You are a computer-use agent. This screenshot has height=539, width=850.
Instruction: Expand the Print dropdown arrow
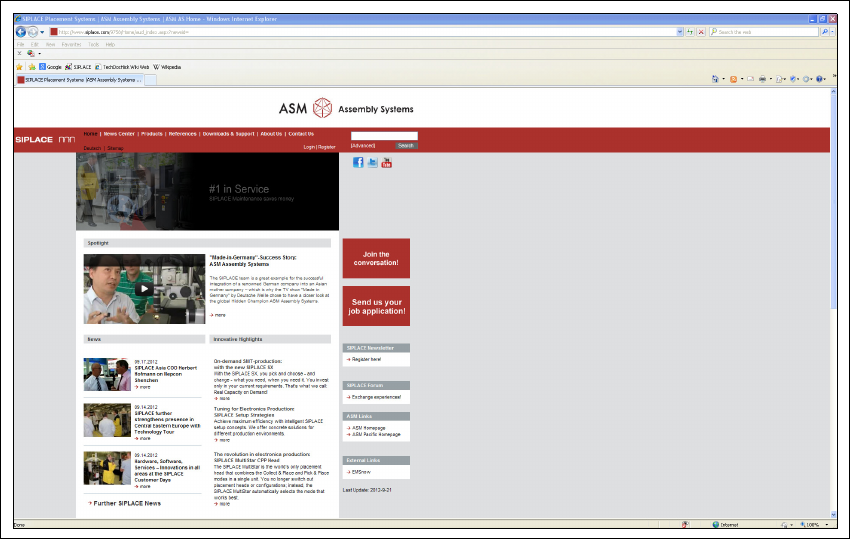[x=771, y=79]
